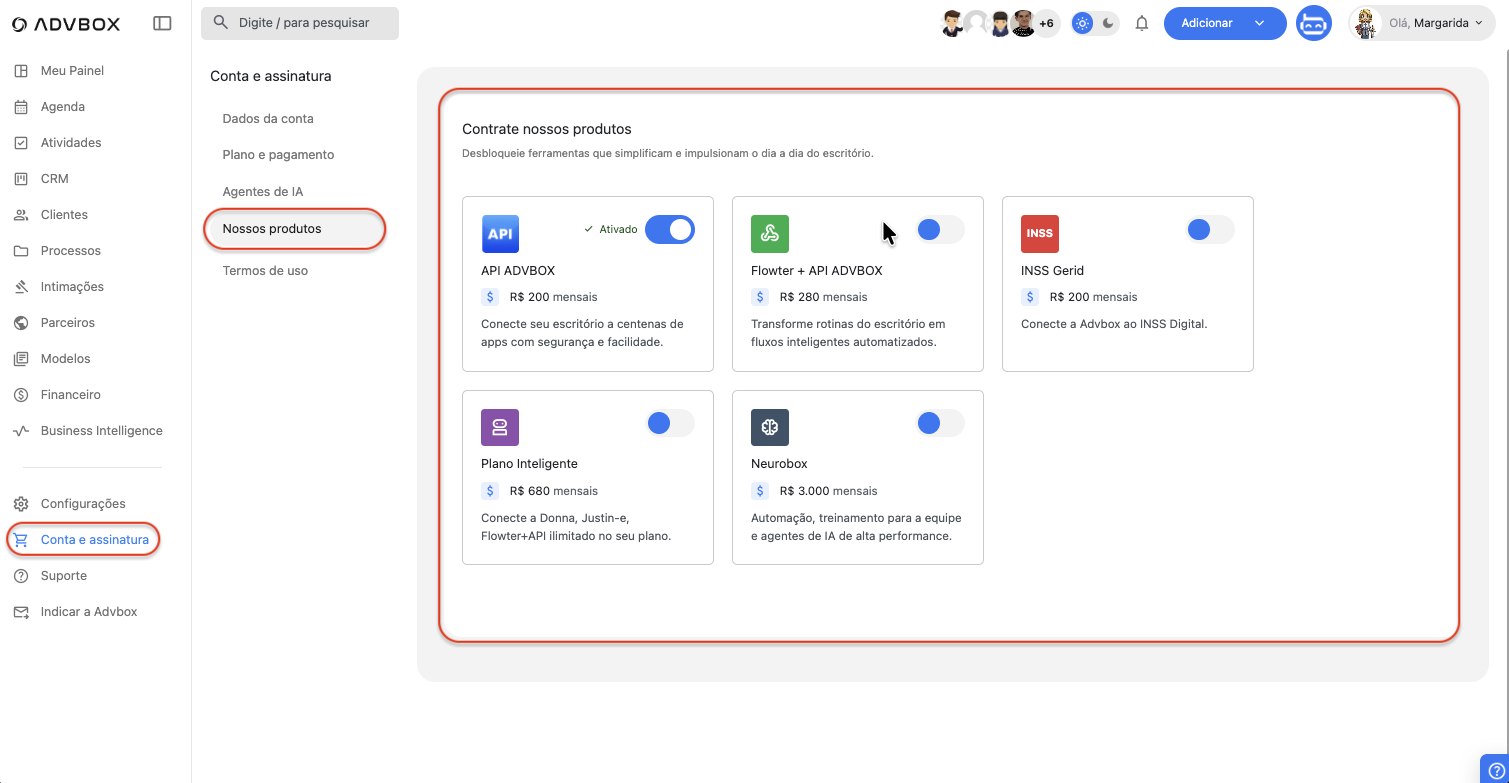Open Business Intelligence in sidebar
The height and width of the screenshot is (783, 1509).
point(101,431)
